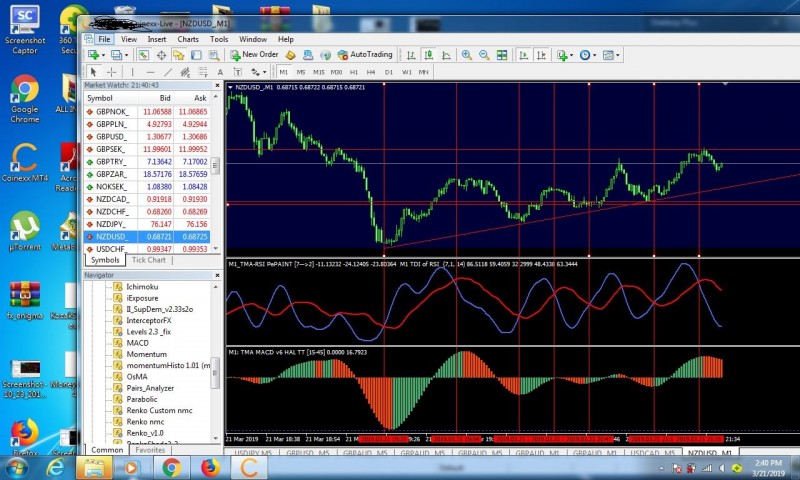Tile chart windows with the grid icon

pos(502,55)
